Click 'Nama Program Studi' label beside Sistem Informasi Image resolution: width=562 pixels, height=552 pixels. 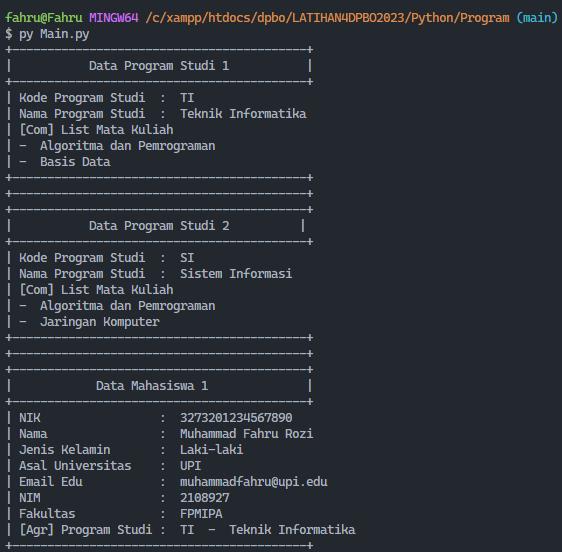click(x=82, y=274)
